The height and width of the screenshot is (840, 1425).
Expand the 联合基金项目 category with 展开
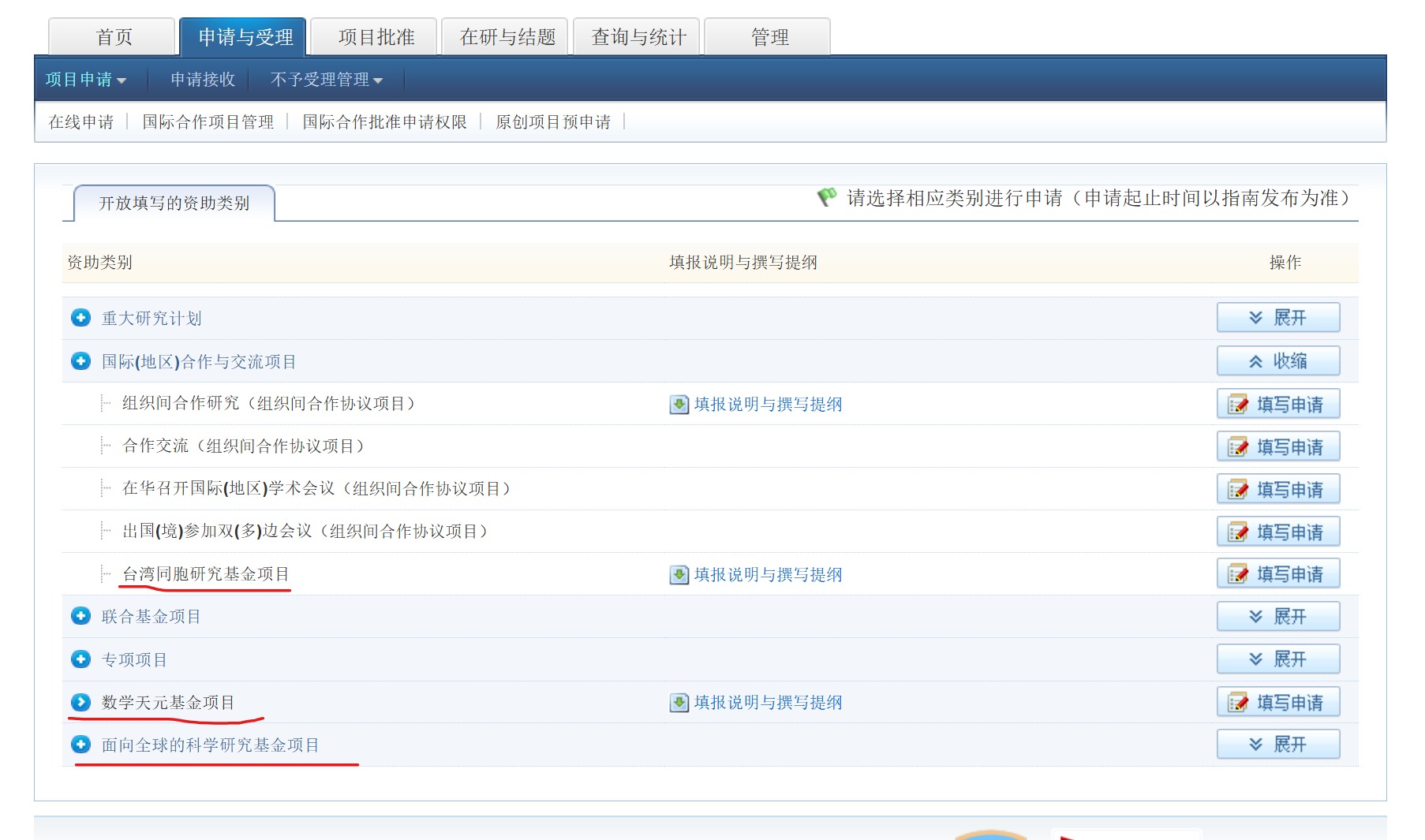pos(1277,617)
